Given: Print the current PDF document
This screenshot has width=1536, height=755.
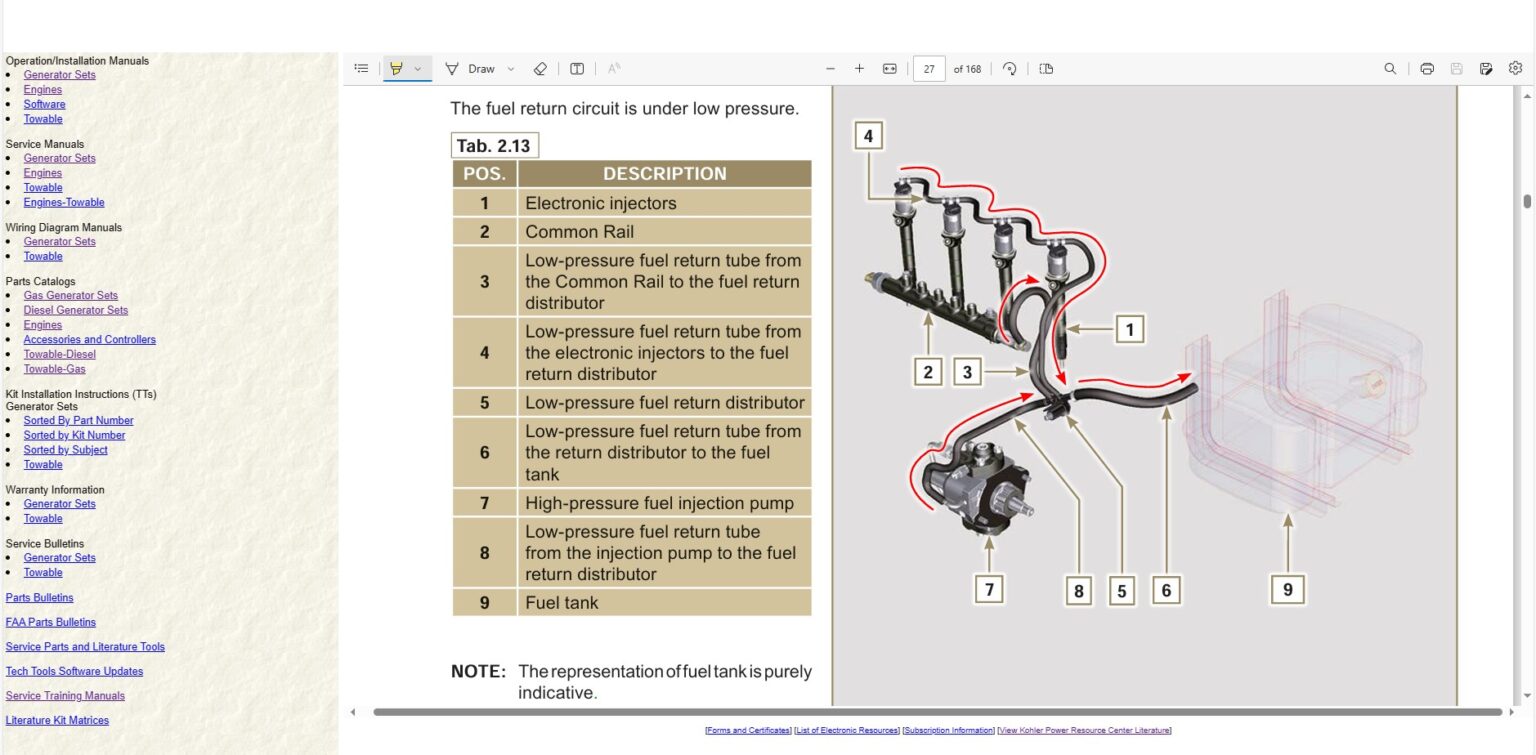Looking at the screenshot, I should coord(1427,68).
